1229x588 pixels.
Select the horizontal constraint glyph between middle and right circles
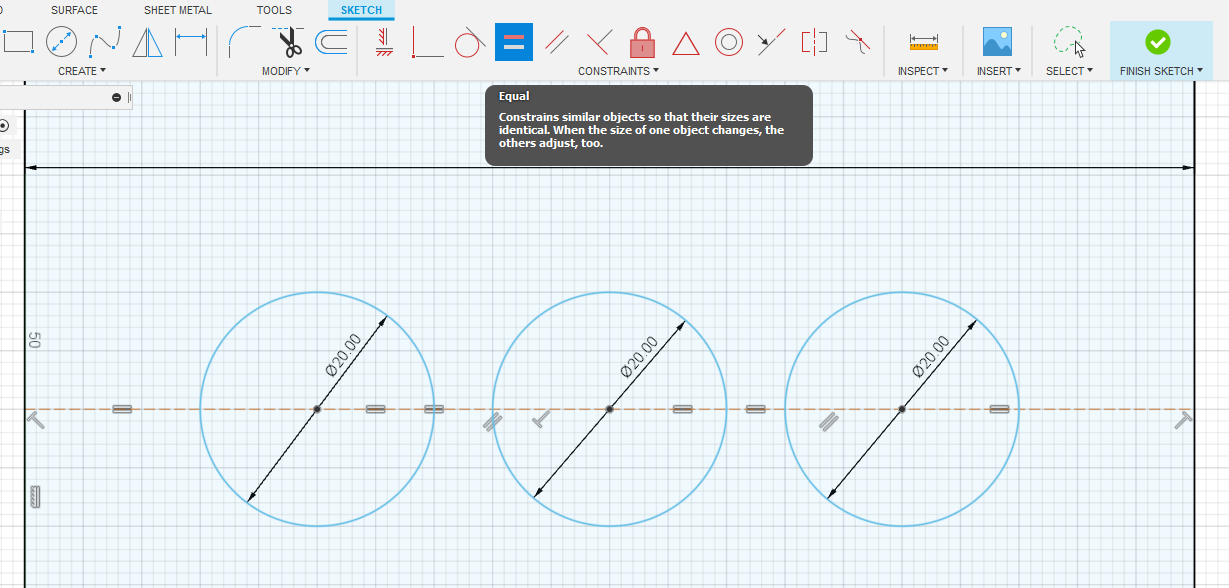pyautogui.click(x=756, y=409)
